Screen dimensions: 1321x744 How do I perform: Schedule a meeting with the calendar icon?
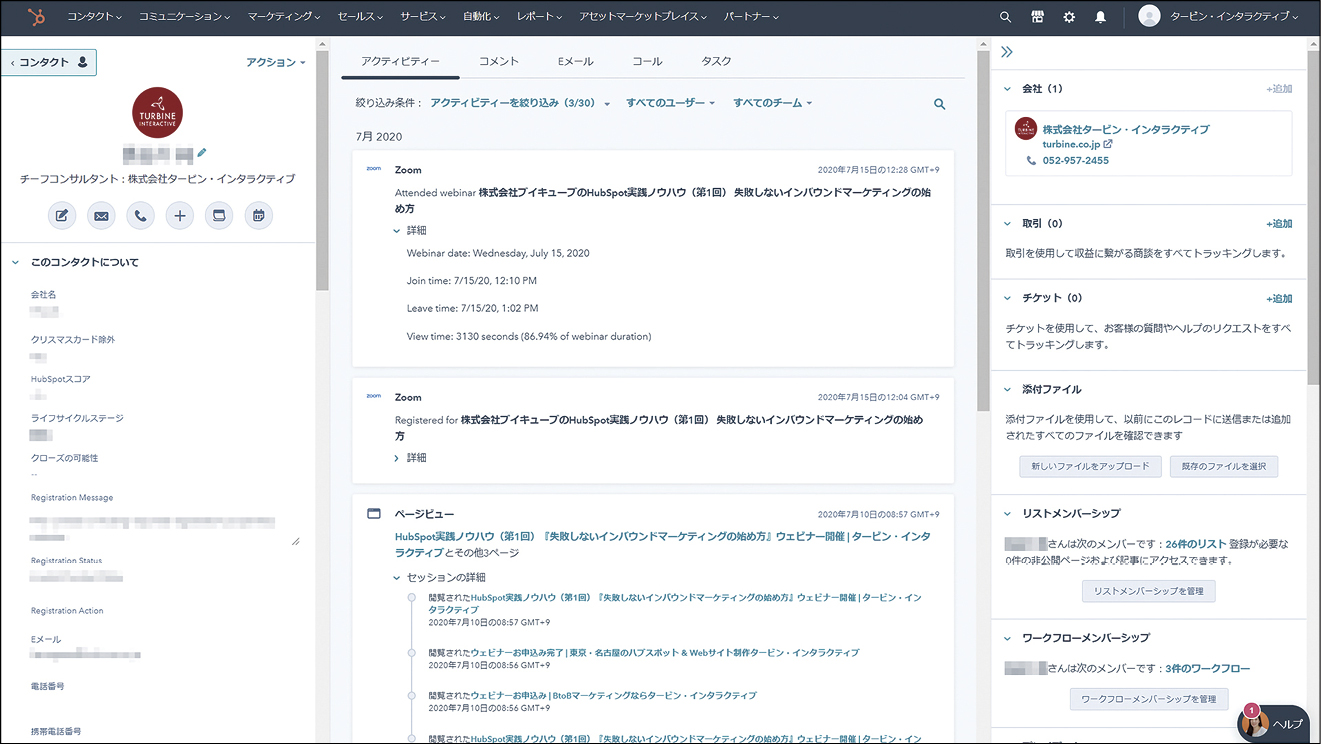click(x=259, y=215)
